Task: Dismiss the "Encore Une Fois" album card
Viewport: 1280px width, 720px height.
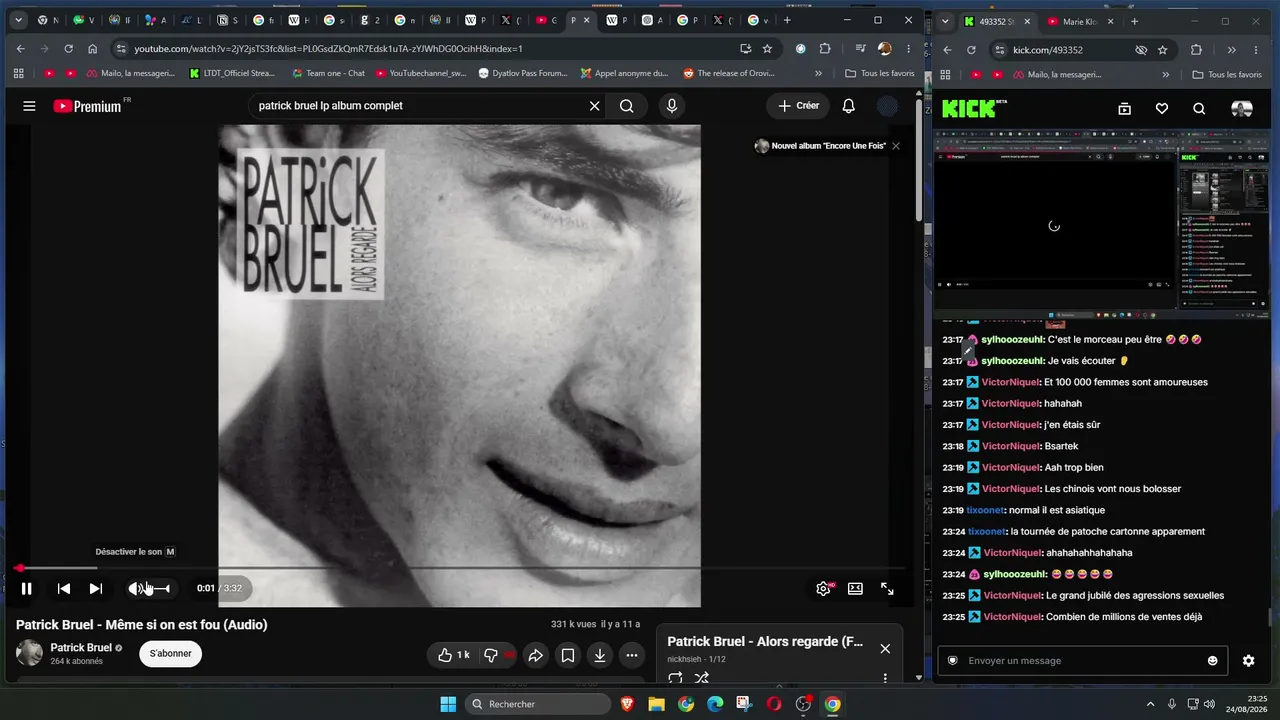Action: pyautogui.click(x=896, y=146)
